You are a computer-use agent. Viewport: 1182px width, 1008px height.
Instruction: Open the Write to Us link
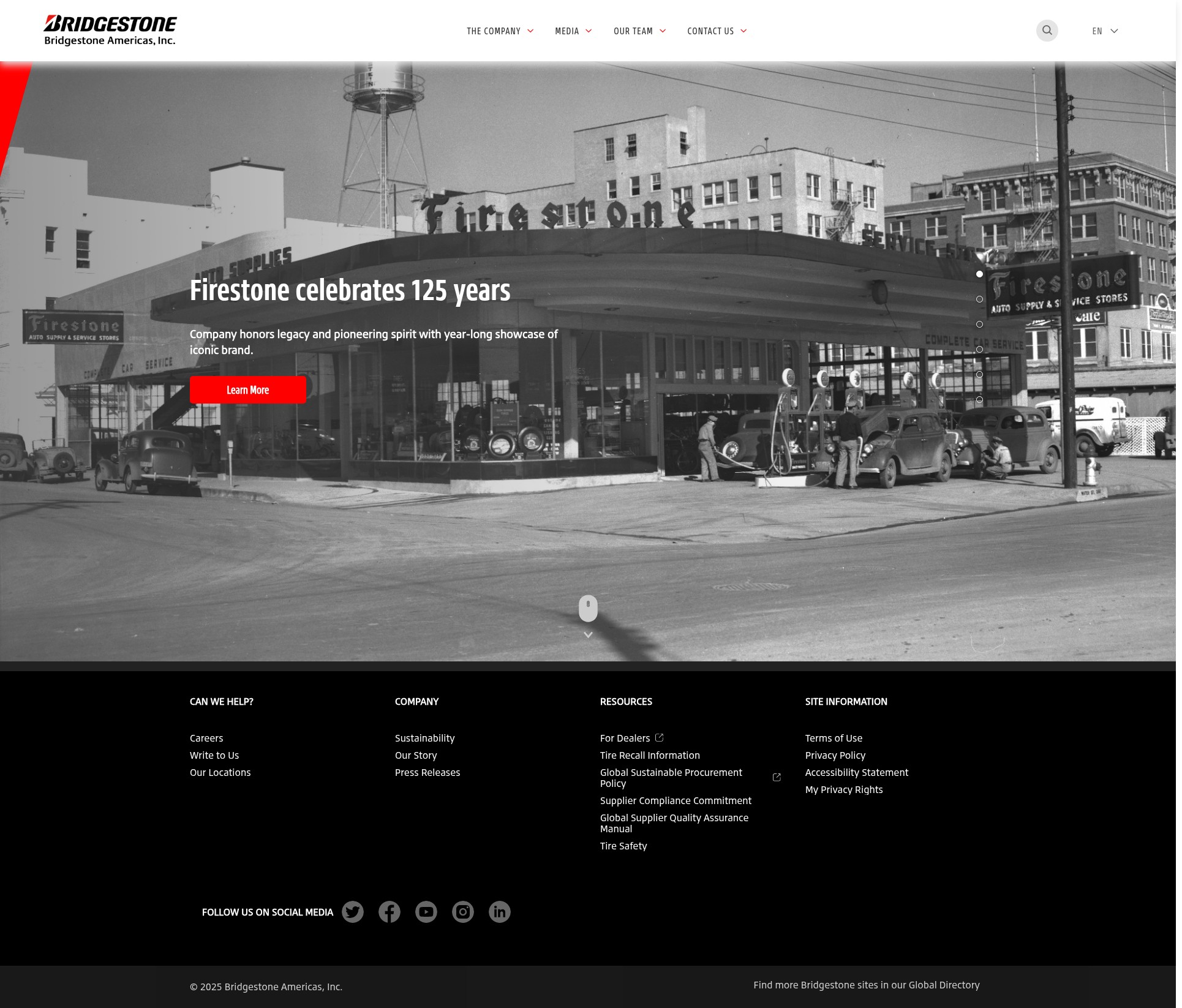point(214,755)
